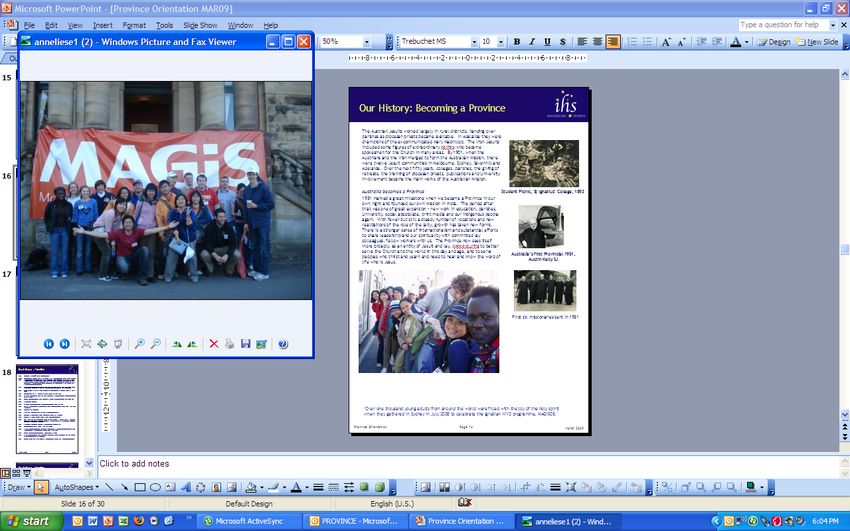The height and width of the screenshot is (531, 850).
Task: Zoom out of the picture in Viewer
Action: point(155,344)
